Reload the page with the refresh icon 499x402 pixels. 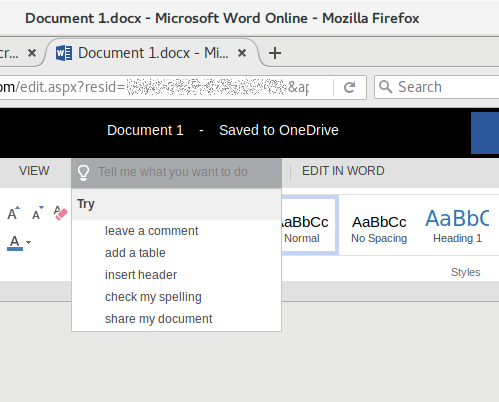(349, 87)
